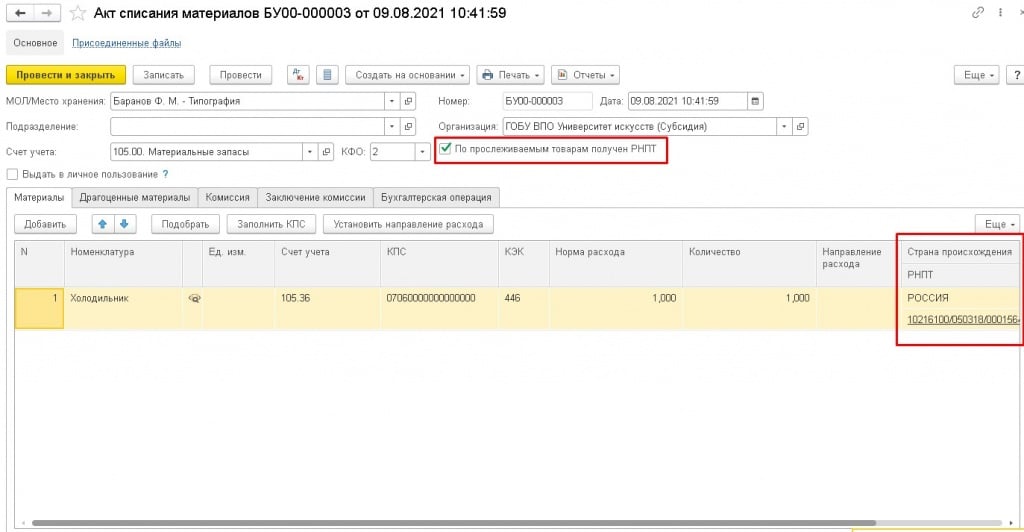Open the Бухгалтерская операция tab
The width and height of the screenshot is (1024, 532).
point(436,197)
